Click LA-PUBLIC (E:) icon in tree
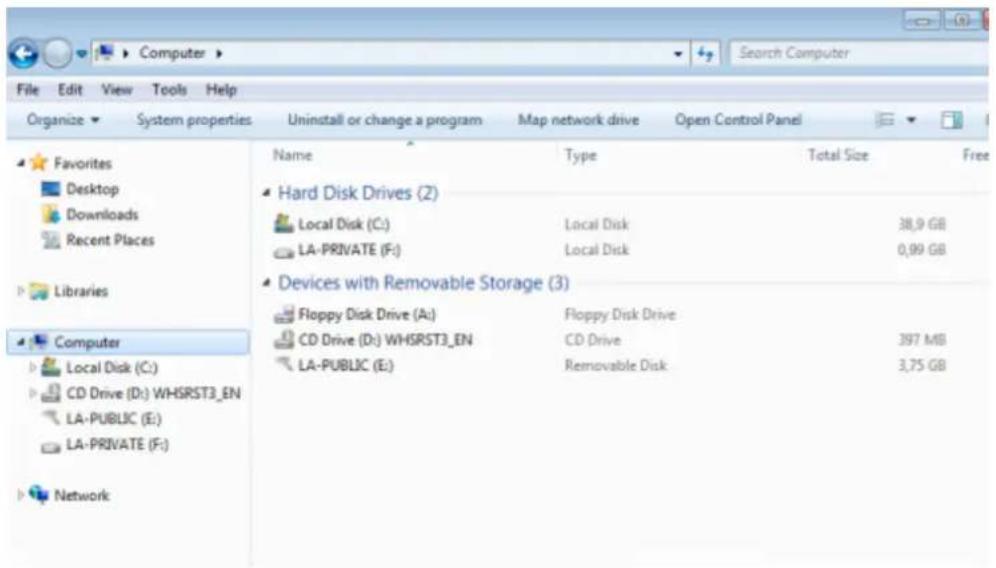Image resolution: width=996 pixels, height=568 pixels. pos(51,418)
